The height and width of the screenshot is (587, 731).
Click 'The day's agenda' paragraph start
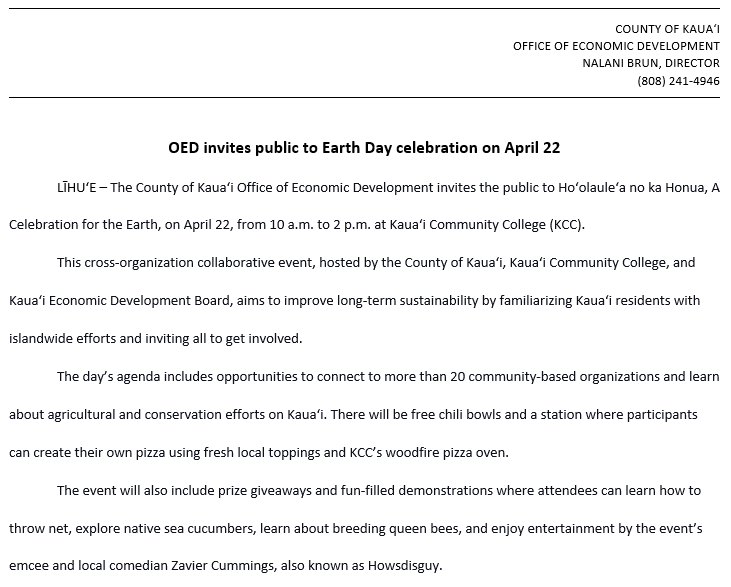pos(106,377)
